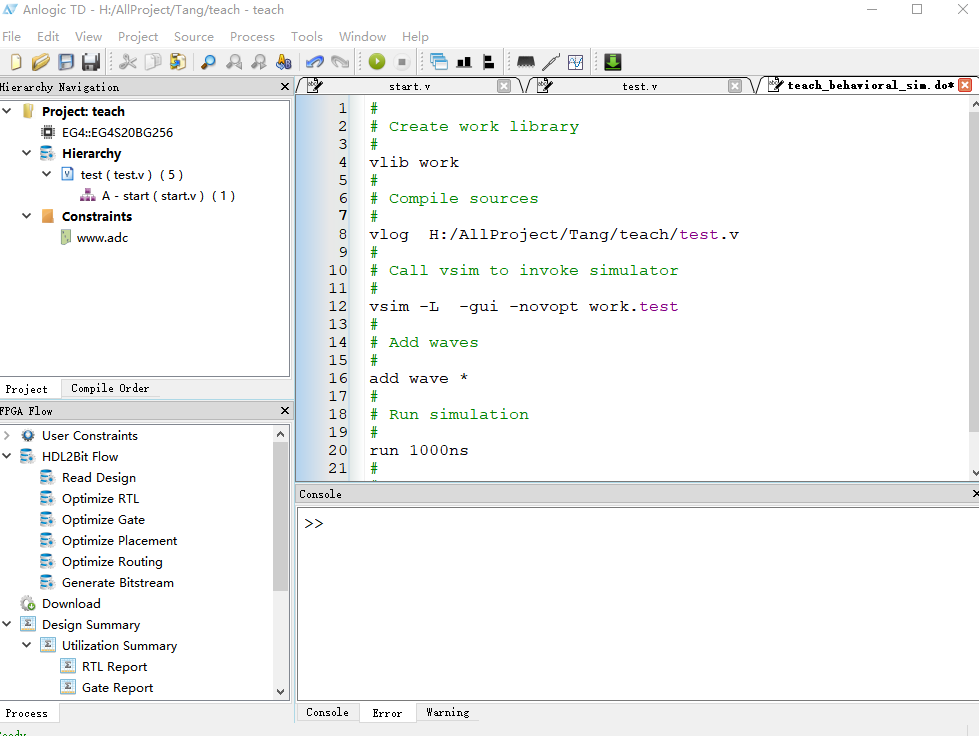Click the green Download arrow toolbar icon
The image size is (979, 736).
point(613,62)
